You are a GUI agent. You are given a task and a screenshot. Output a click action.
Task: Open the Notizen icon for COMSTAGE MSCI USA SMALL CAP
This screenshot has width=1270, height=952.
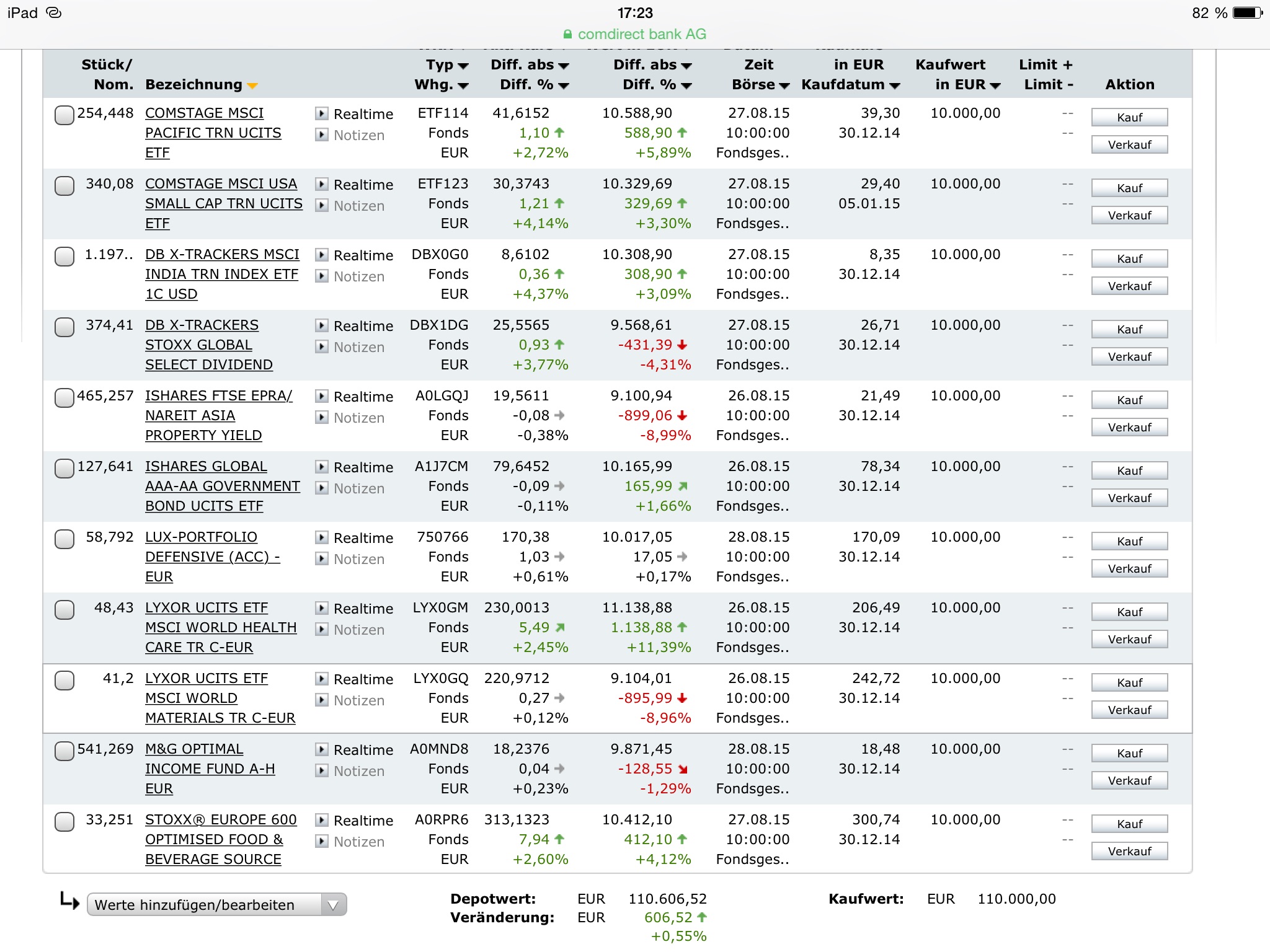pyautogui.click(x=321, y=205)
